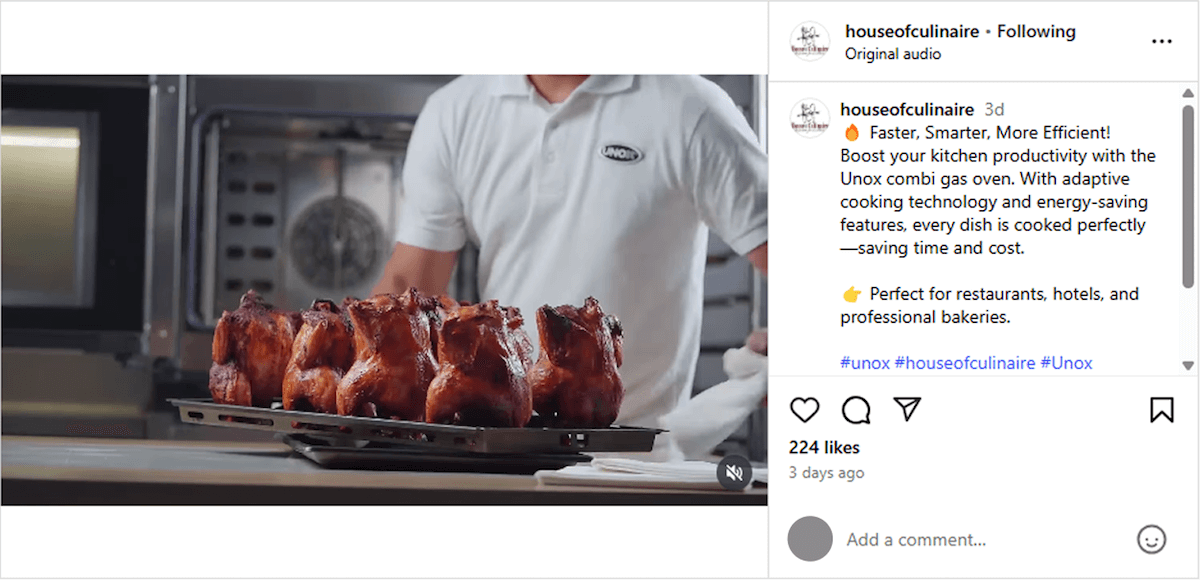Image resolution: width=1200 pixels, height=580 pixels.
Task: Open more options with the three-dot icon
Action: tap(1162, 41)
